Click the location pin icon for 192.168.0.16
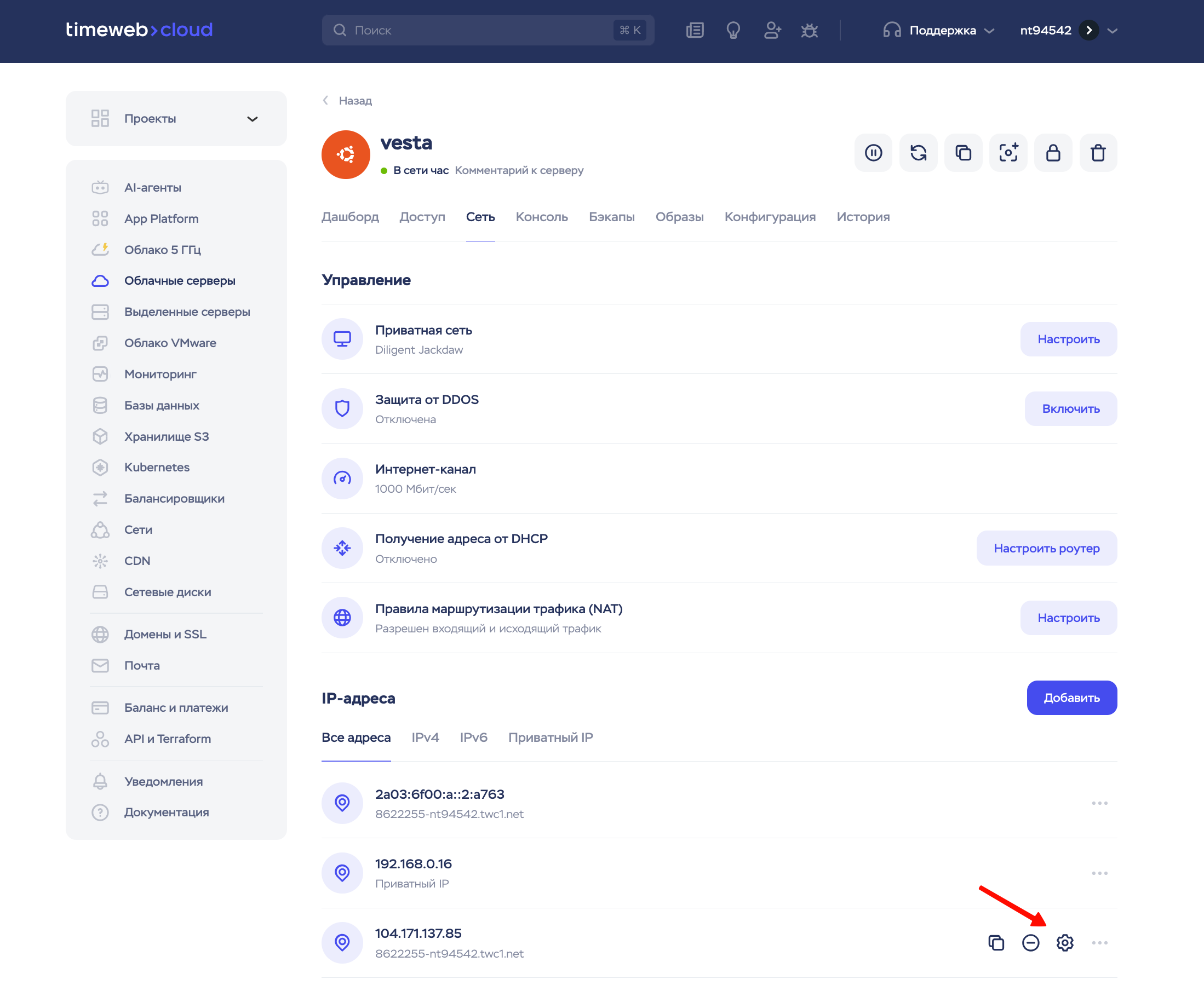This screenshot has width=1204, height=991. pos(342,873)
